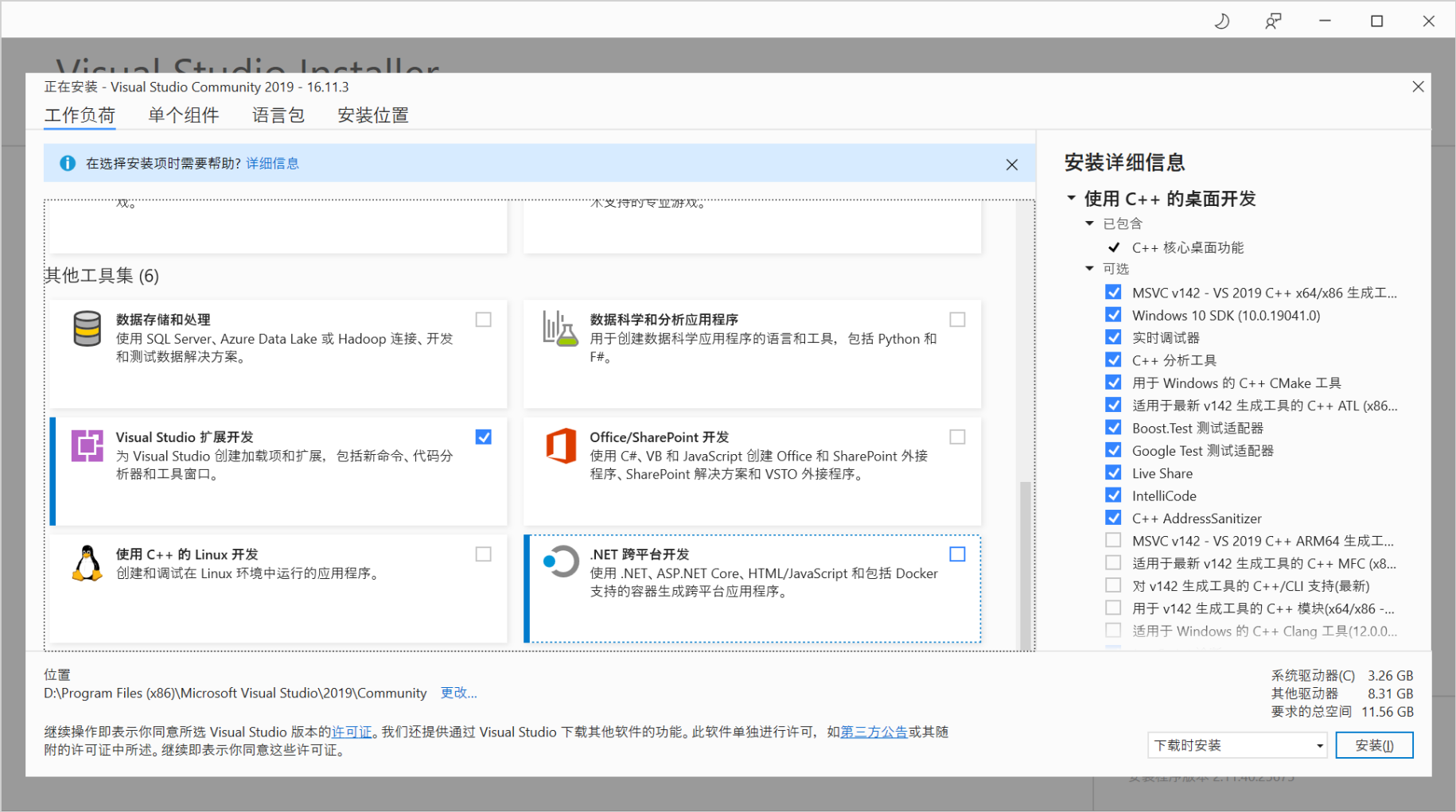The width and height of the screenshot is (1456, 812).
Task: Click the workloads list vertical scrollbar thumb
Action: [x=1026, y=565]
